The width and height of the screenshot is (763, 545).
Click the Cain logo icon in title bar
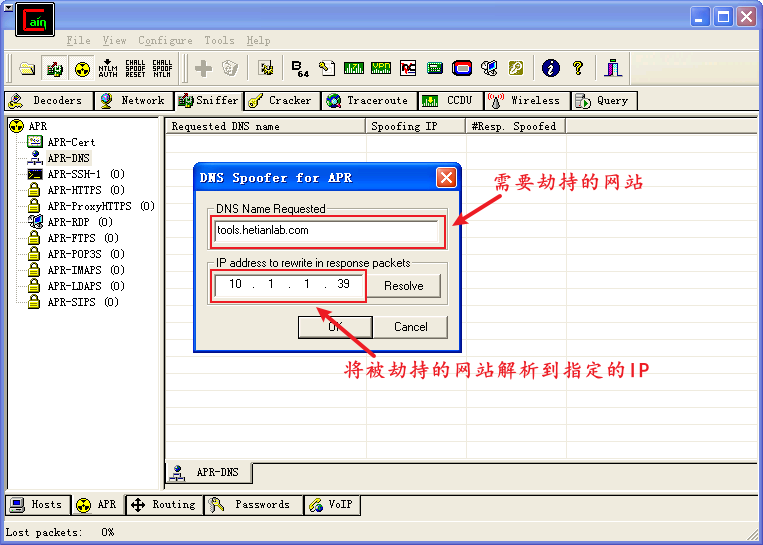tap(35, 19)
